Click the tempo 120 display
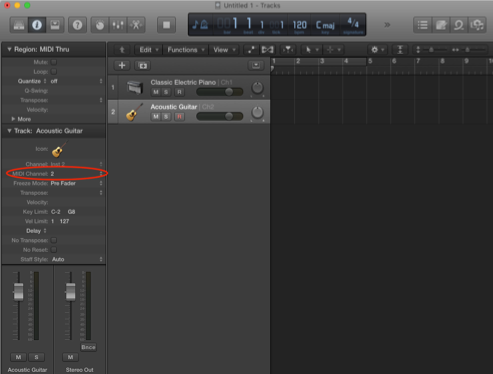The height and width of the screenshot is (374, 493). (x=299, y=25)
